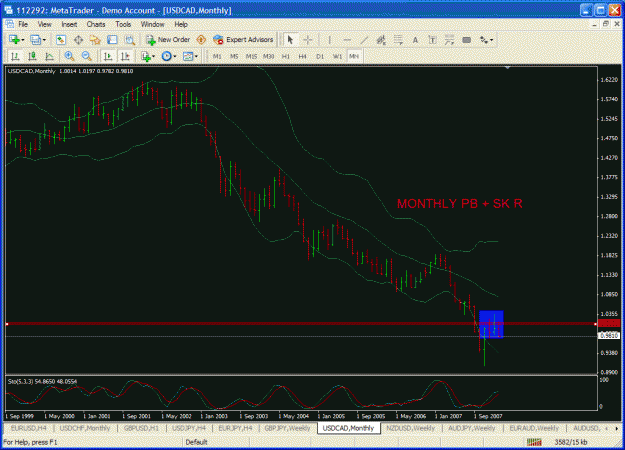
Task: Draw a vertical line tool
Action: click(x=329, y=40)
